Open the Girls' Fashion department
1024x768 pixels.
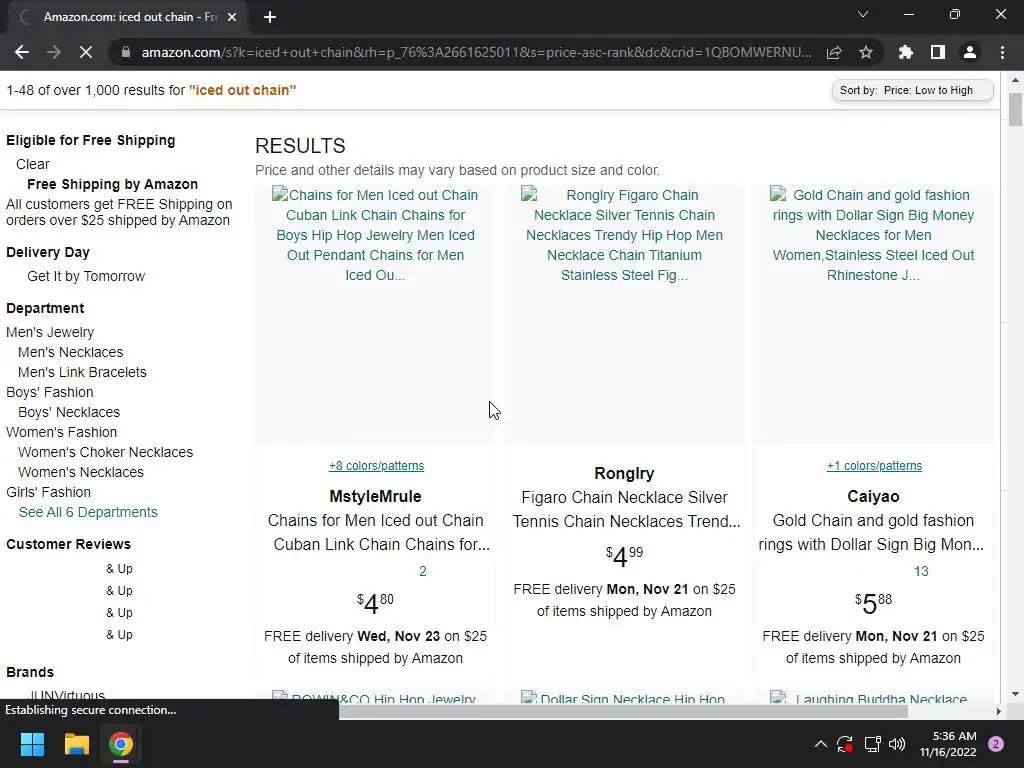click(48, 492)
